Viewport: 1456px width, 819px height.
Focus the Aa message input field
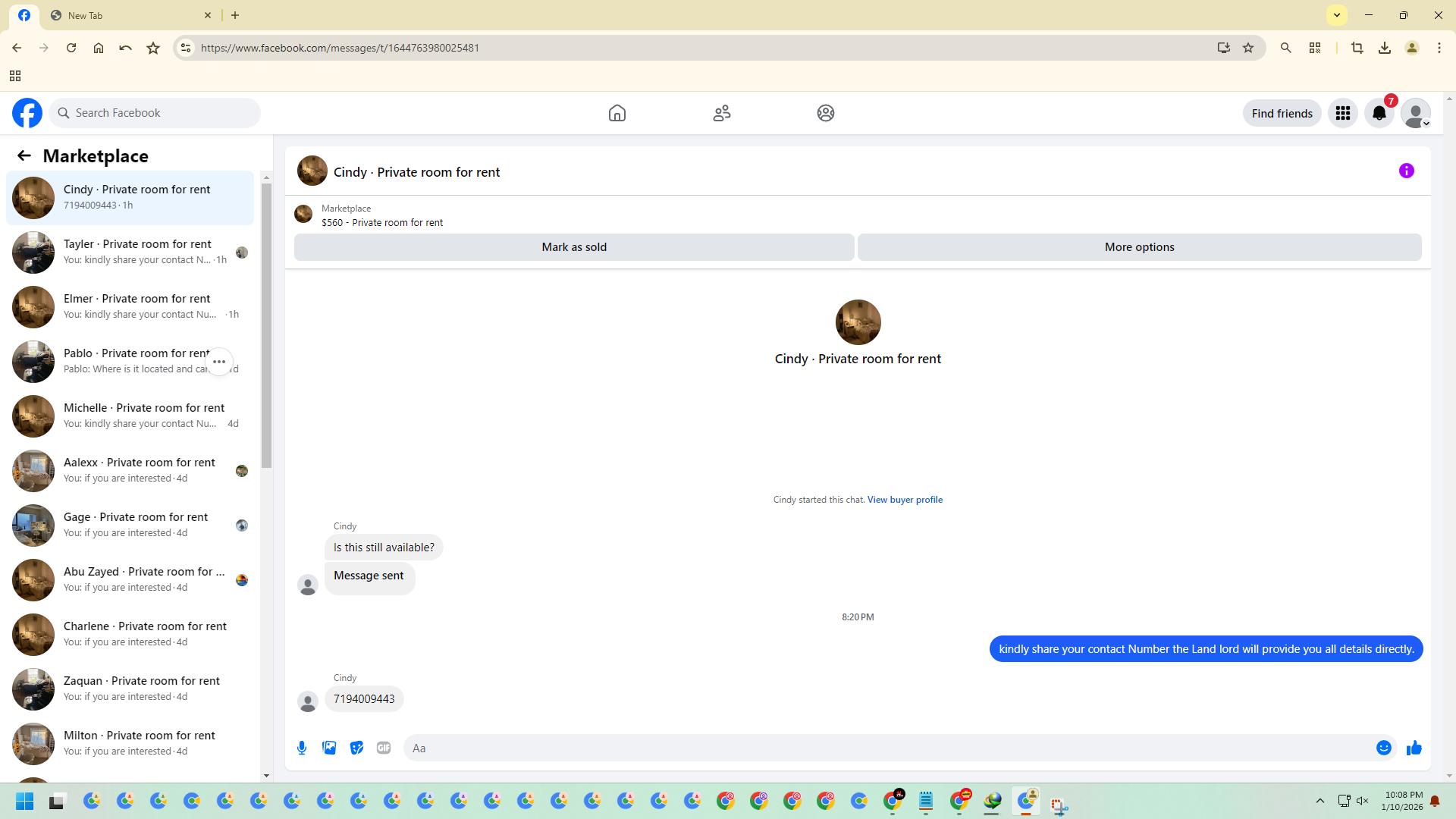point(887,748)
